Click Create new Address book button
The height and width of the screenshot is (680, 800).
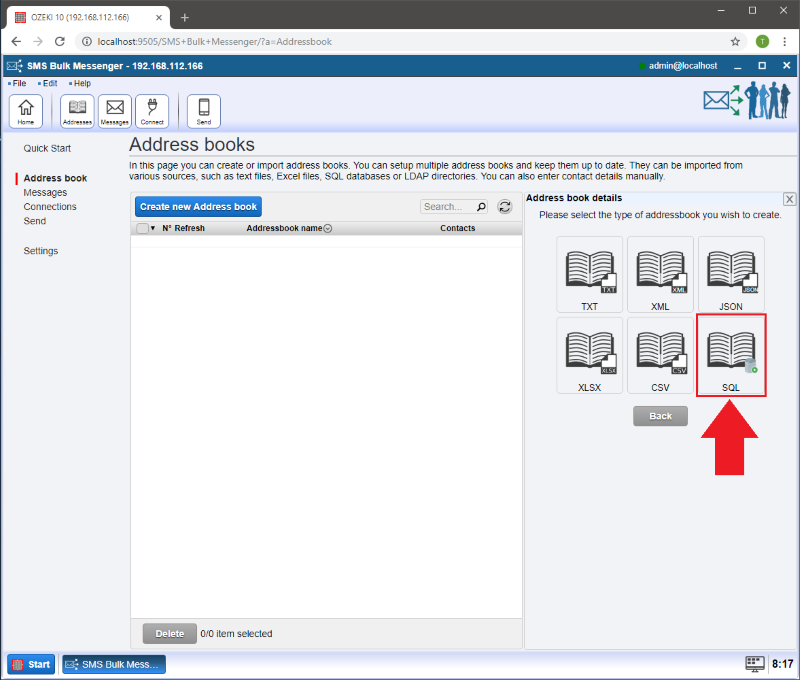coord(198,207)
